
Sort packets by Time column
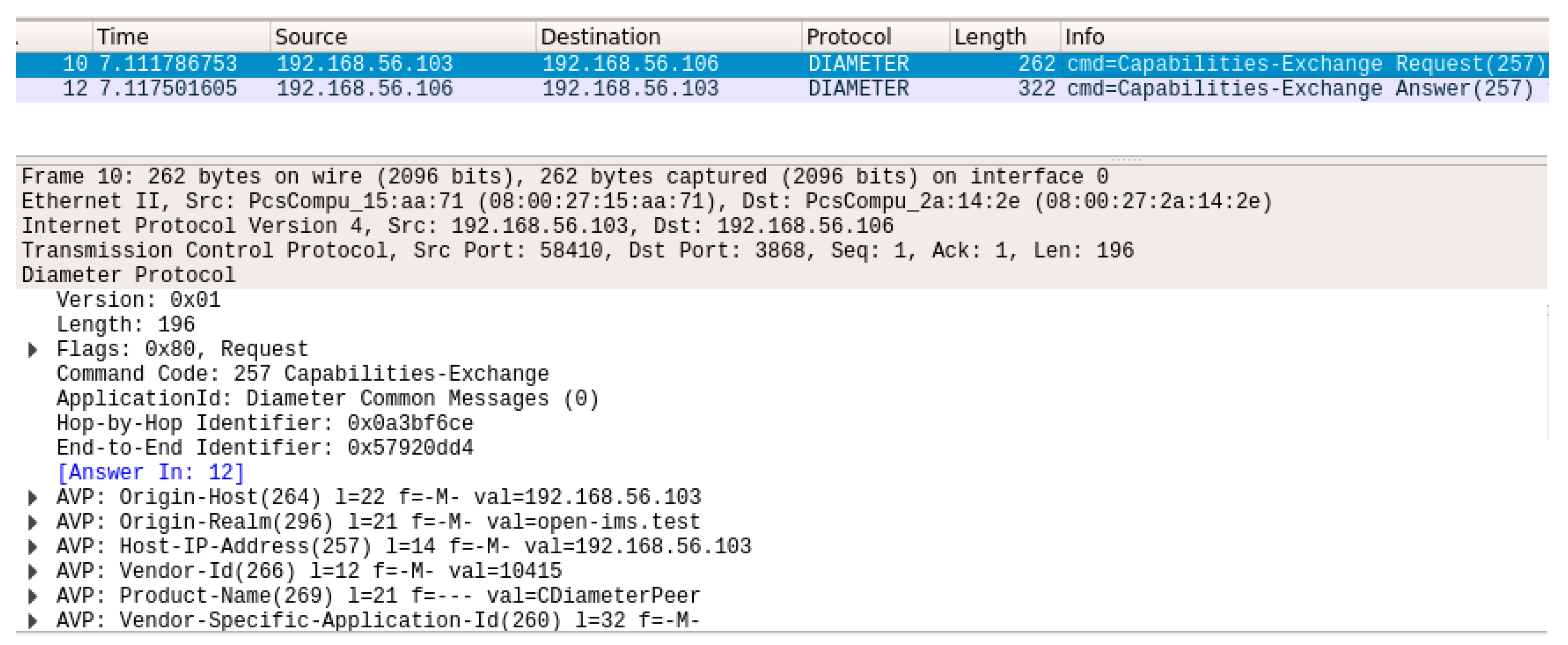181,37
